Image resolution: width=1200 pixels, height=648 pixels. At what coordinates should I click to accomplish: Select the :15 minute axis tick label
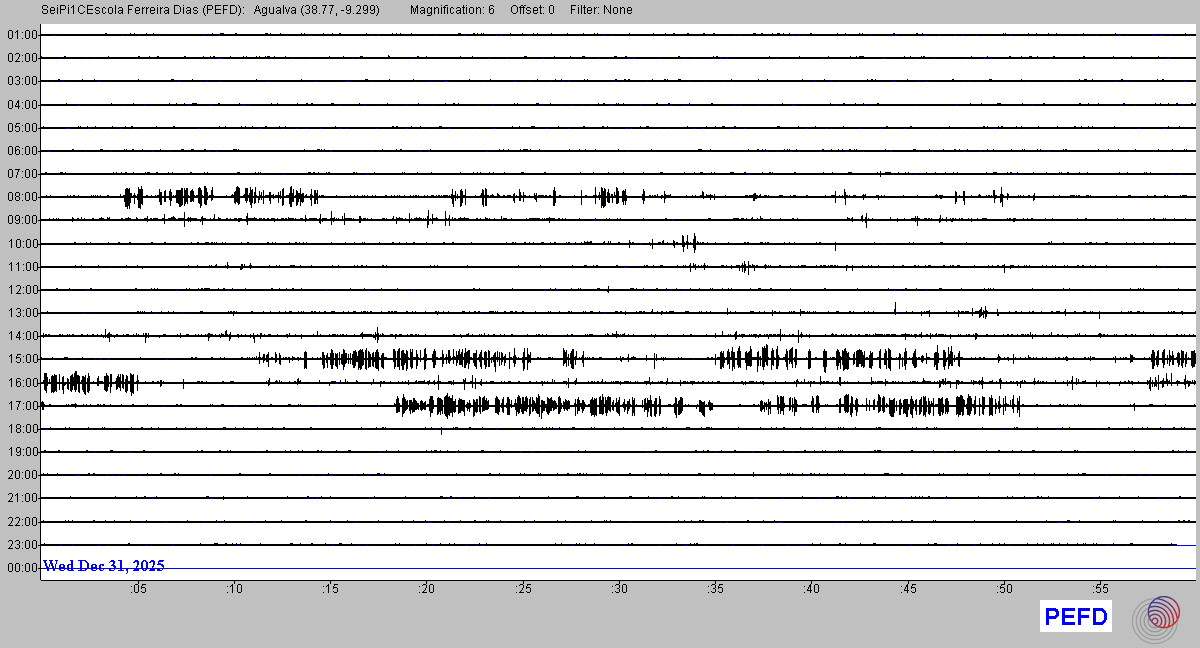pyautogui.click(x=330, y=589)
